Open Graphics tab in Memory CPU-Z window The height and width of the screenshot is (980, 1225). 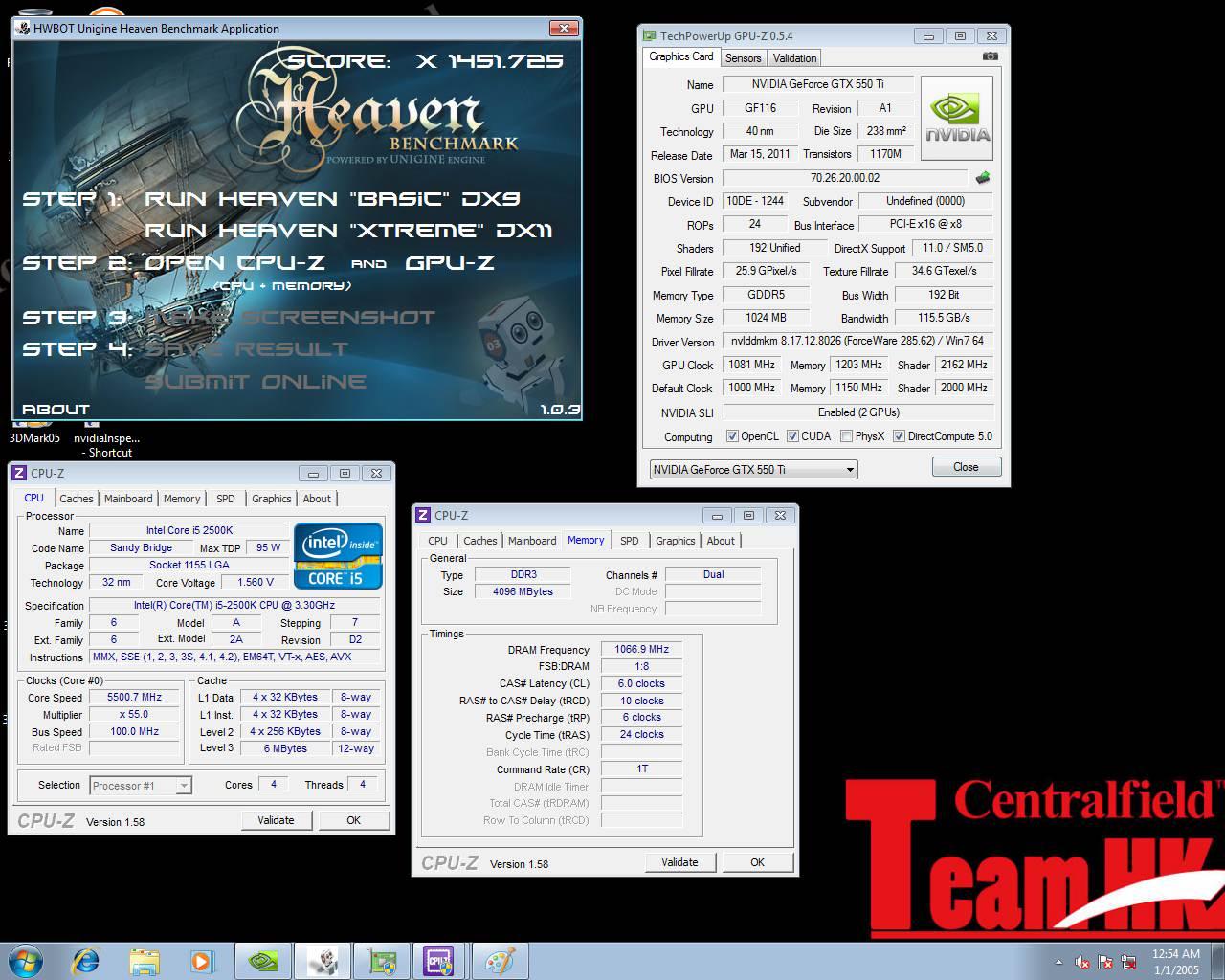[675, 541]
